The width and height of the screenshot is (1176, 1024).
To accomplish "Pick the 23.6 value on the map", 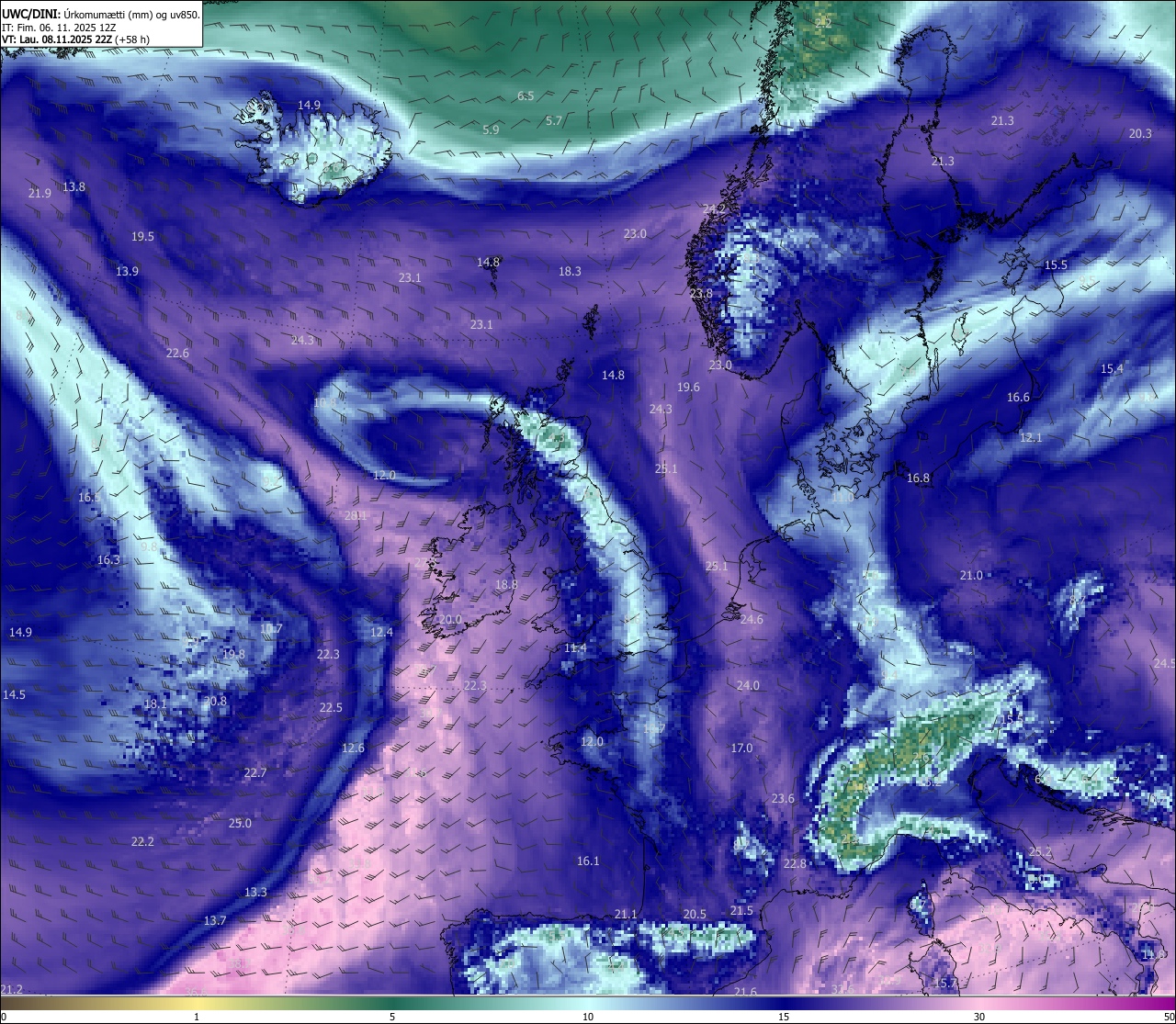I will tap(783, 799).
